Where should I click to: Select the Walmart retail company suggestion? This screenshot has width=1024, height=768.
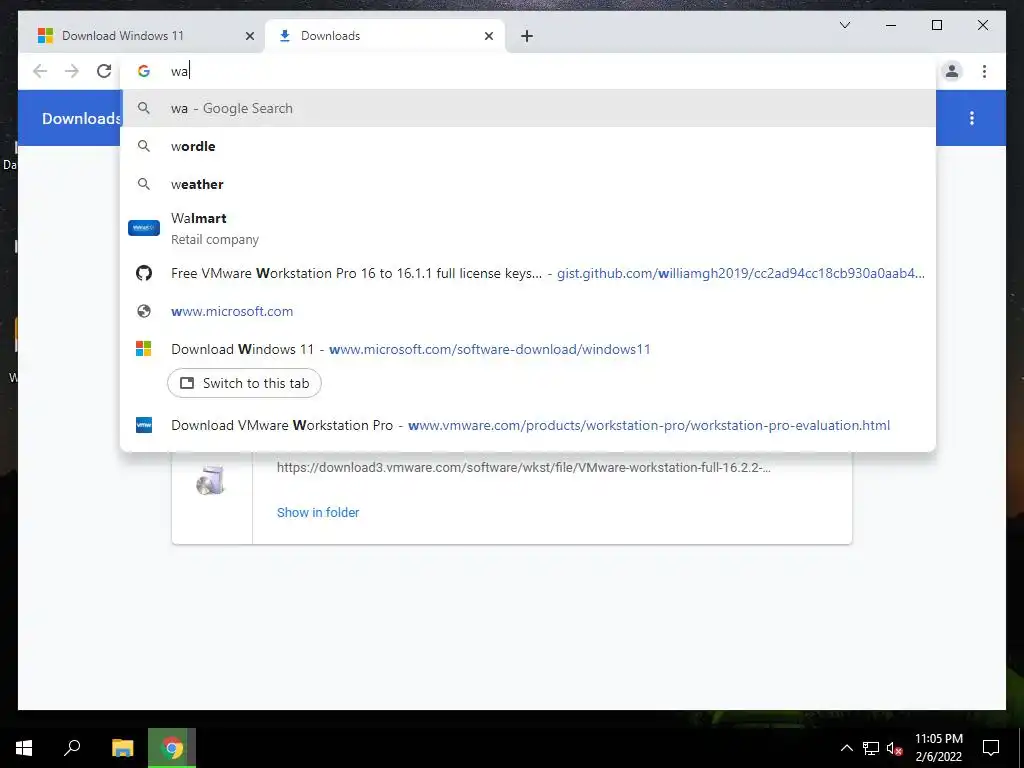528,228
